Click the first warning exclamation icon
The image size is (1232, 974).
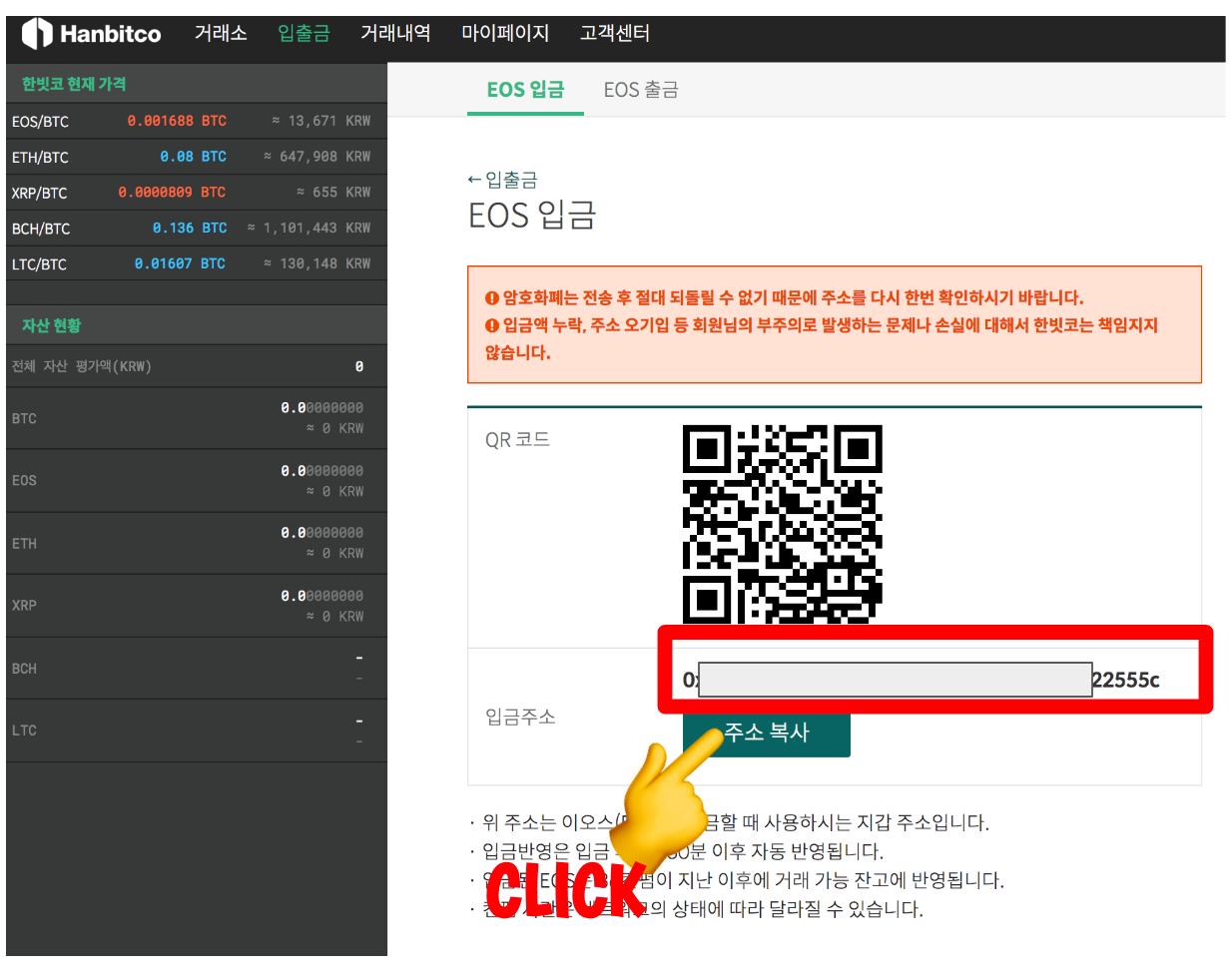tap(491, 297)
